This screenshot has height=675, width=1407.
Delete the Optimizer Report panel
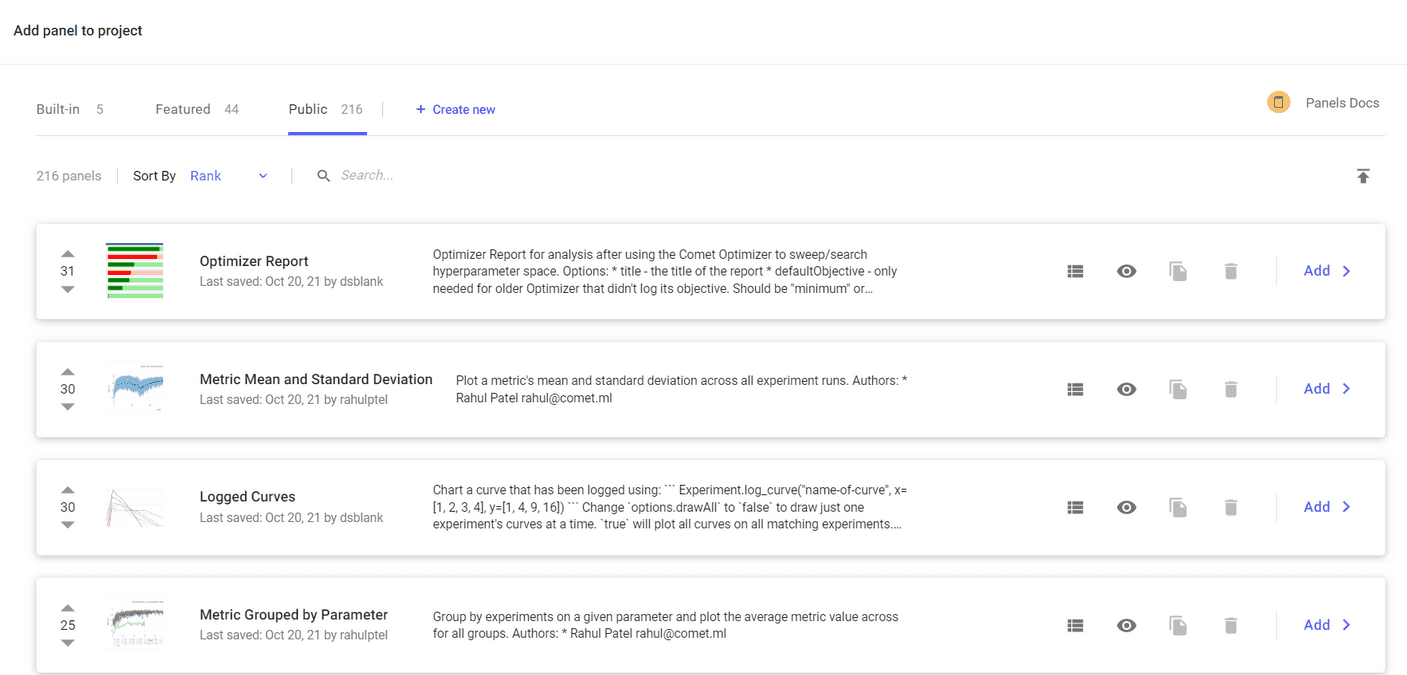[x=1230, y=270]
